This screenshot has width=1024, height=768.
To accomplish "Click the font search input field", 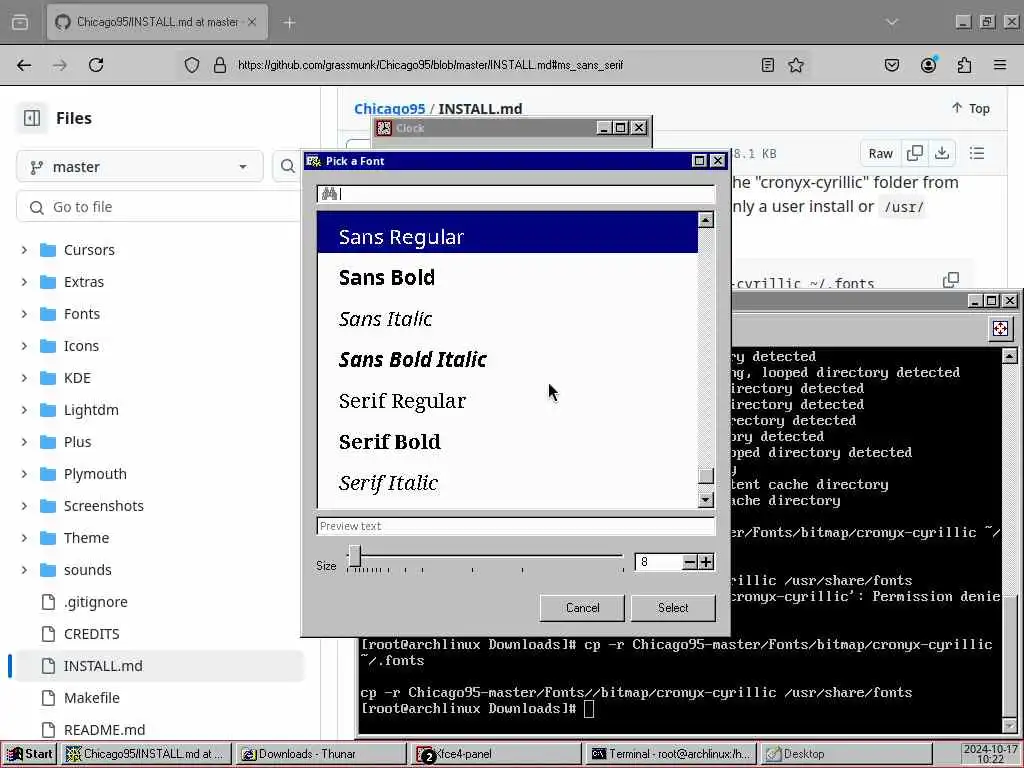I will (516, 194).
